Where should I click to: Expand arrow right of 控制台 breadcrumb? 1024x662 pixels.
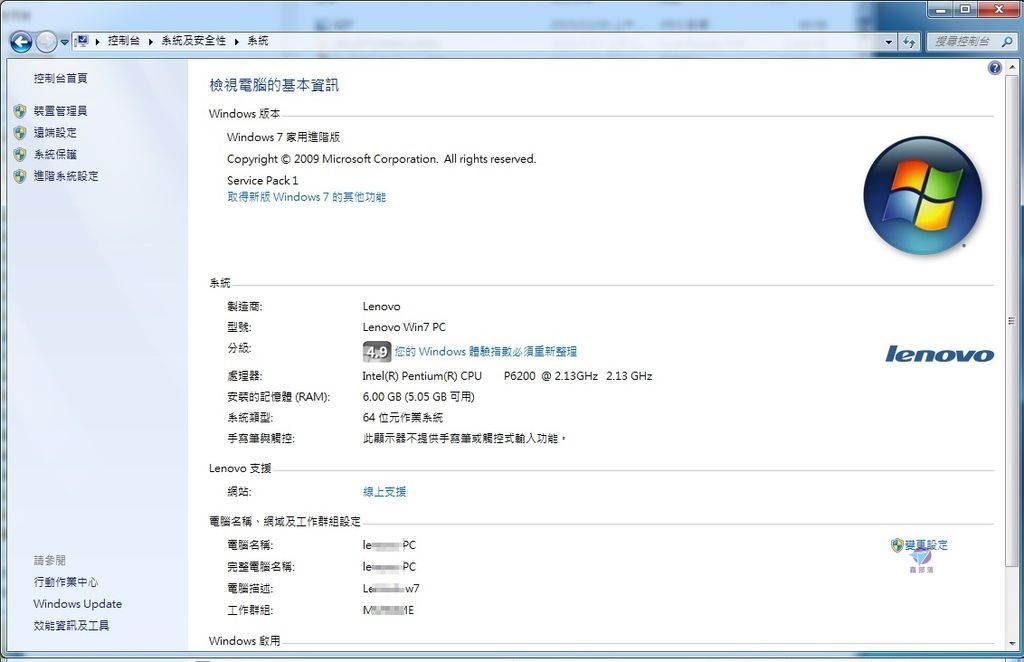point(150,41)
